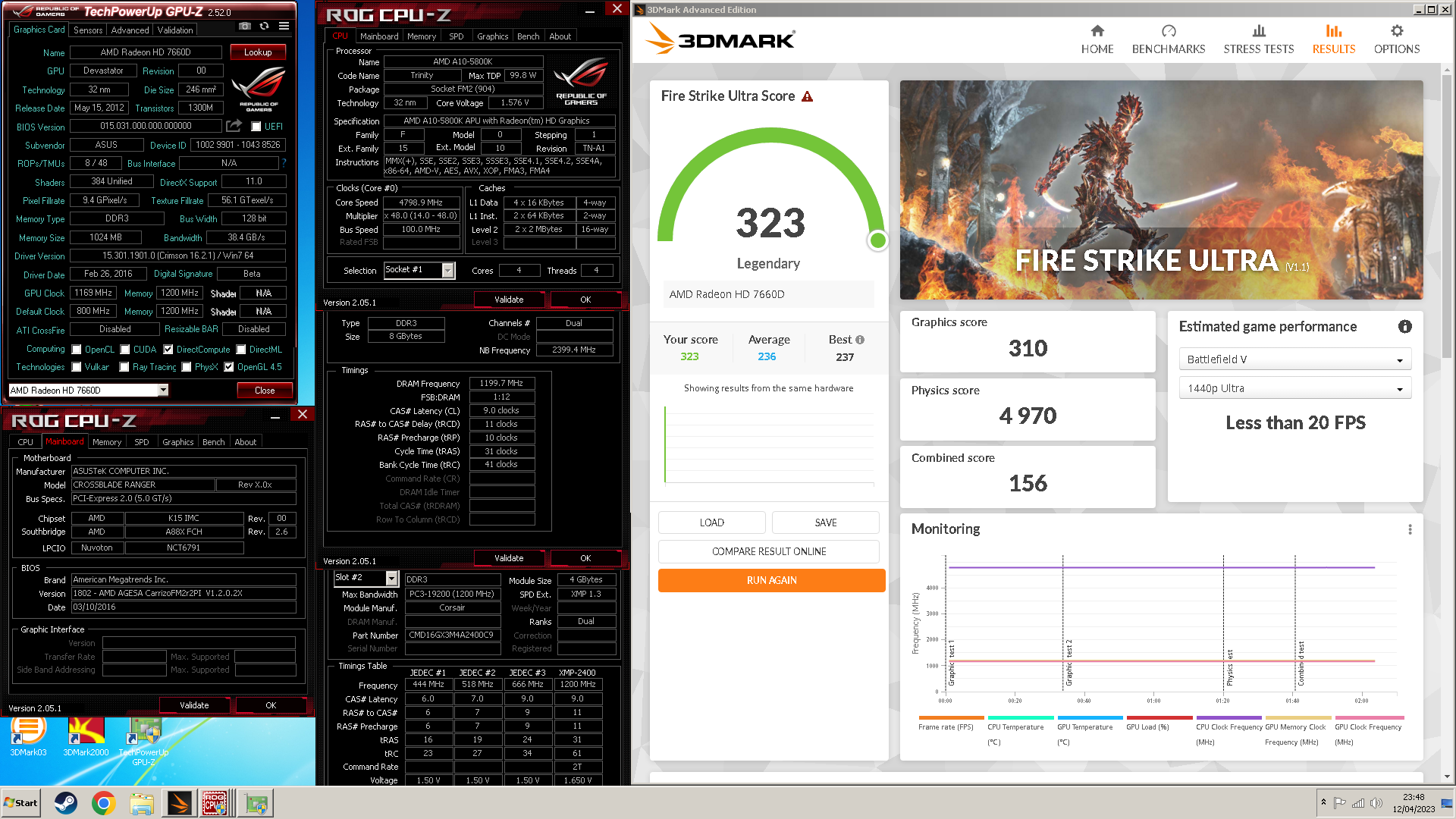Click the ROG CPU-Z taskbar button
The image size is (1456, 819).
point(215,803)
